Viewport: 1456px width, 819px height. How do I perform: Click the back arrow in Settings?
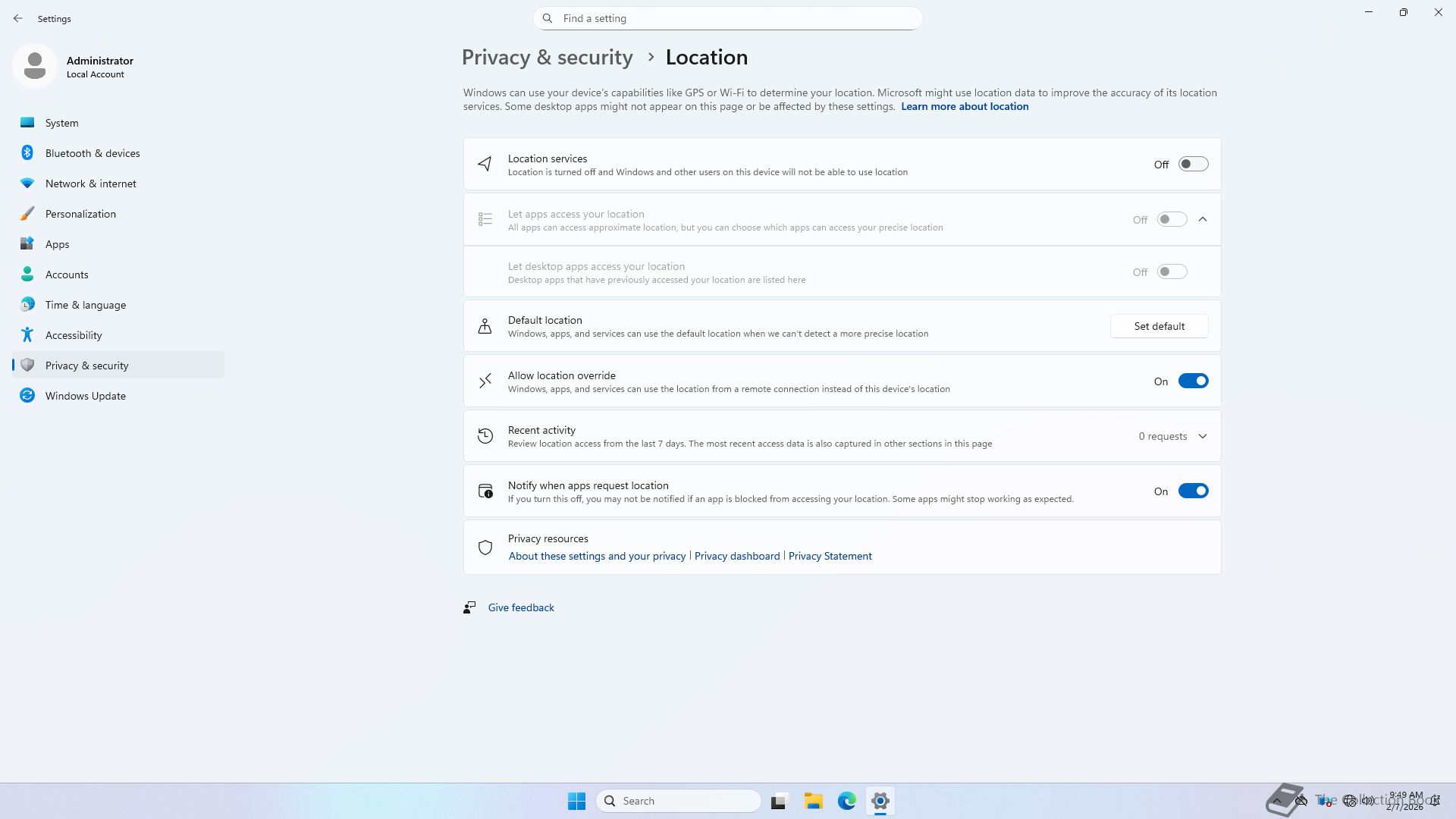click(x=18, y=18)
